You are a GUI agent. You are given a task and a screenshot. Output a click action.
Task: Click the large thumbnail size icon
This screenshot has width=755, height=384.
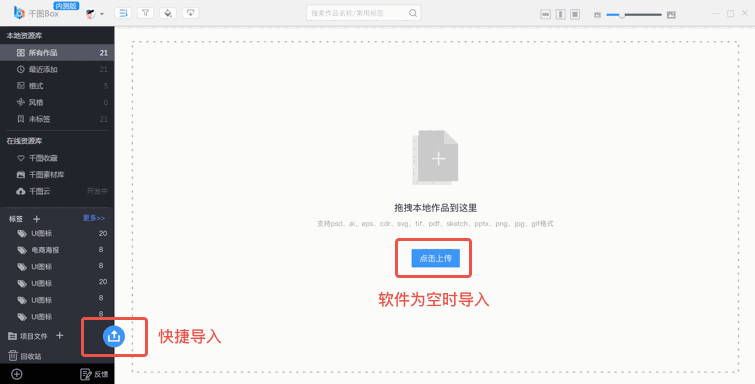click(x=671, y=15)
